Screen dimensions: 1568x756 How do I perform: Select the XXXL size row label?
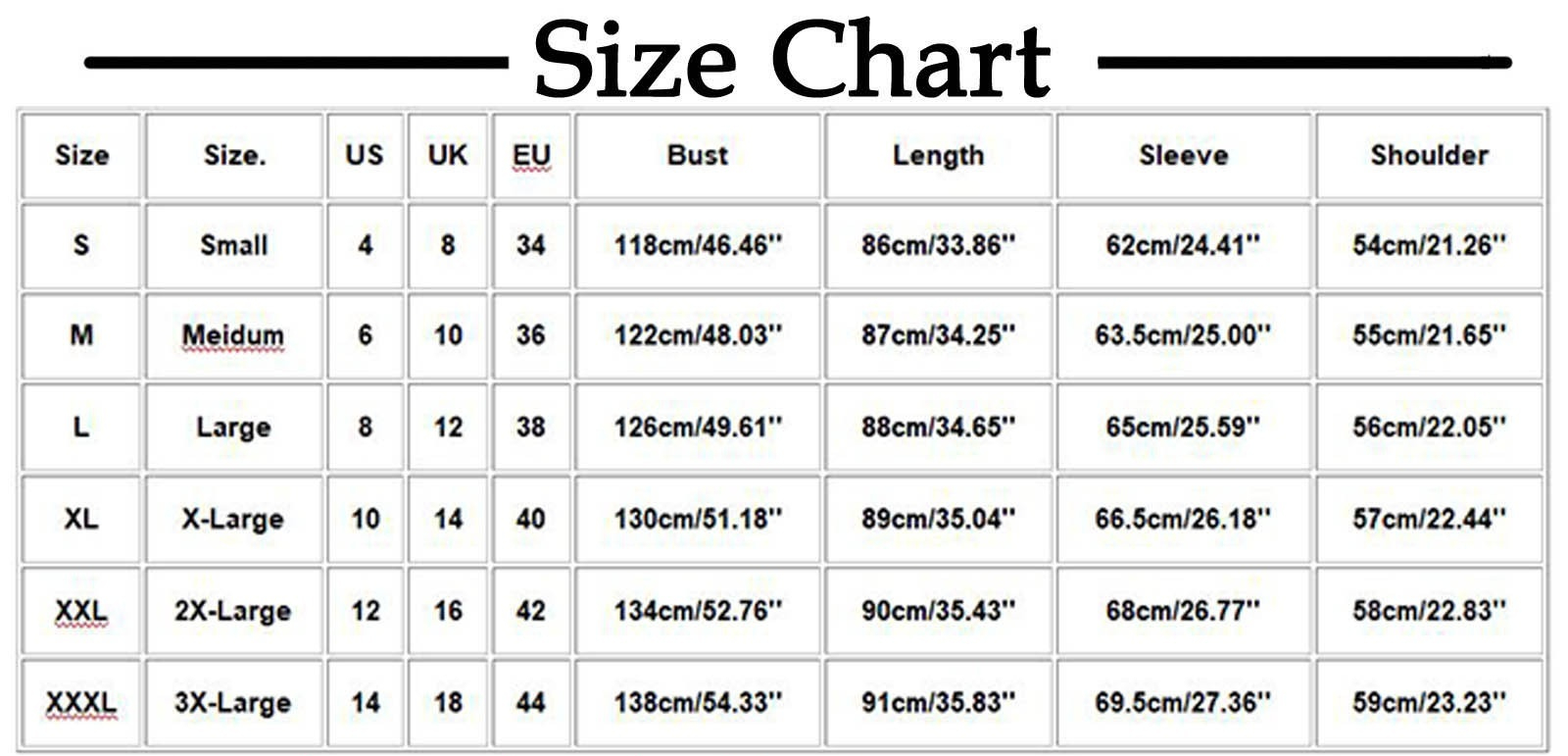81,702
